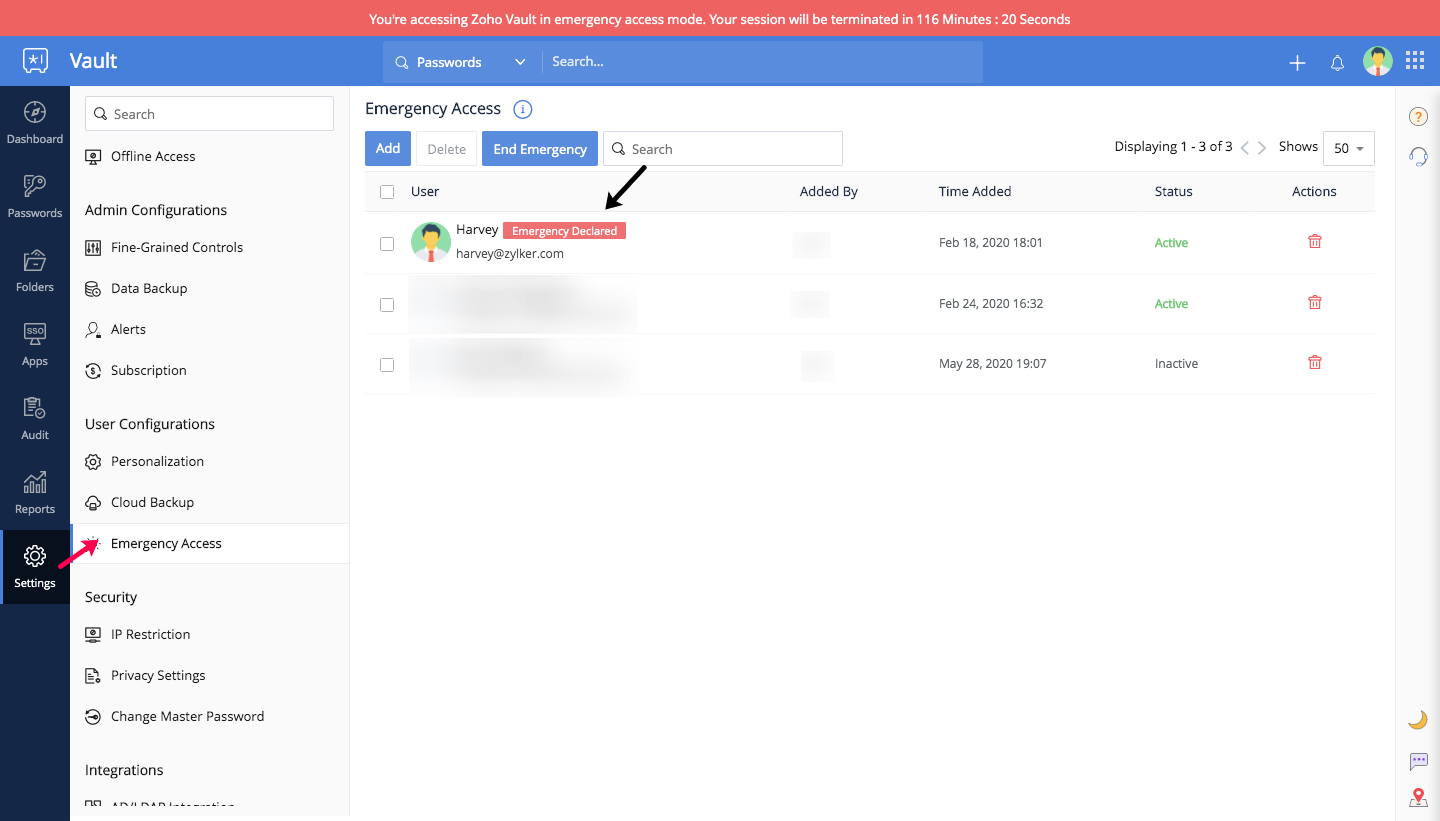The image size is (1440, 821).
Task: Open the Apps SSO section
Action: click(x=35, y=345)
